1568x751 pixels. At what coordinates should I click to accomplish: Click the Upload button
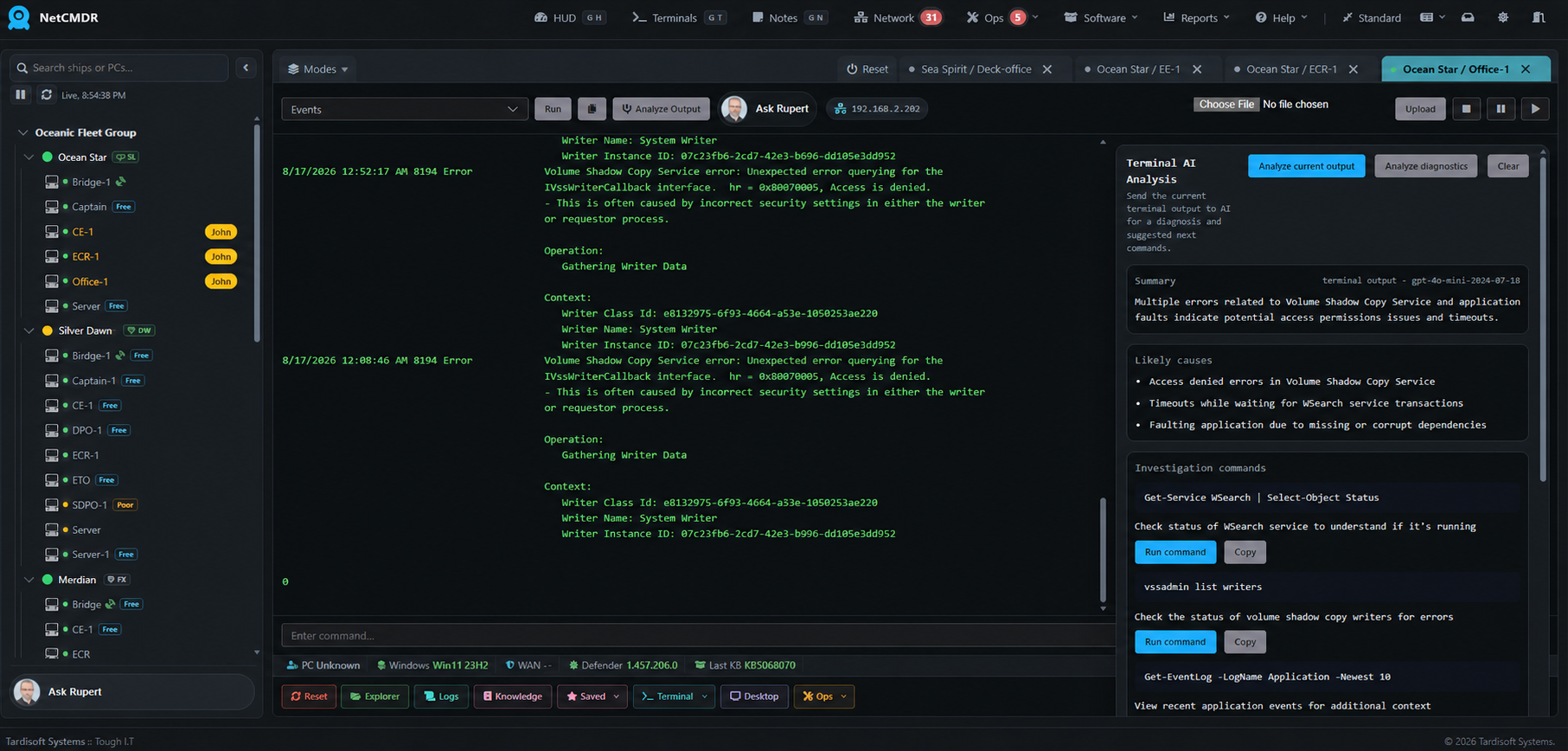tap(1420, 109)
